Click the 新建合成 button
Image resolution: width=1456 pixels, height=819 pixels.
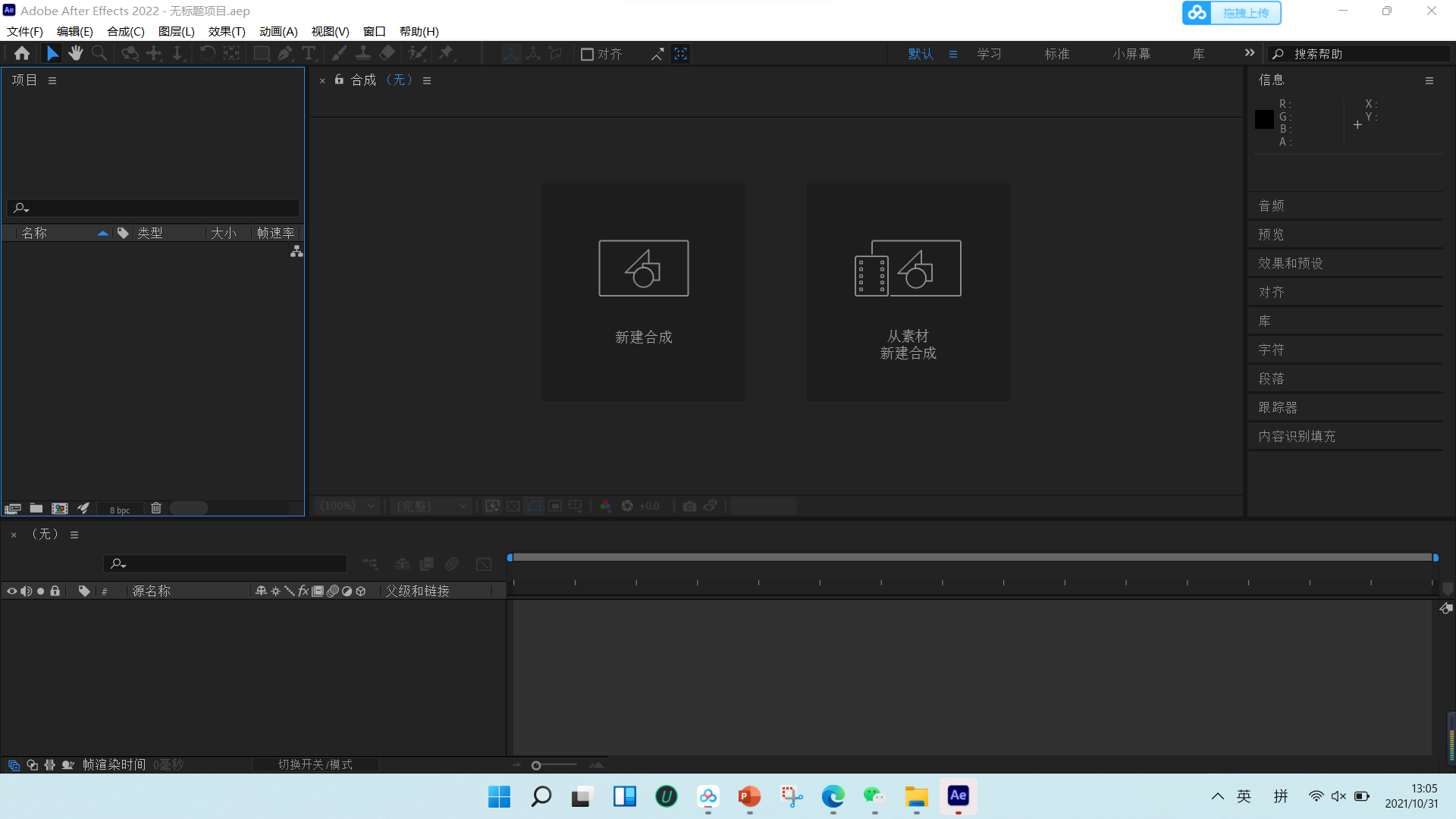click(643, 292)
